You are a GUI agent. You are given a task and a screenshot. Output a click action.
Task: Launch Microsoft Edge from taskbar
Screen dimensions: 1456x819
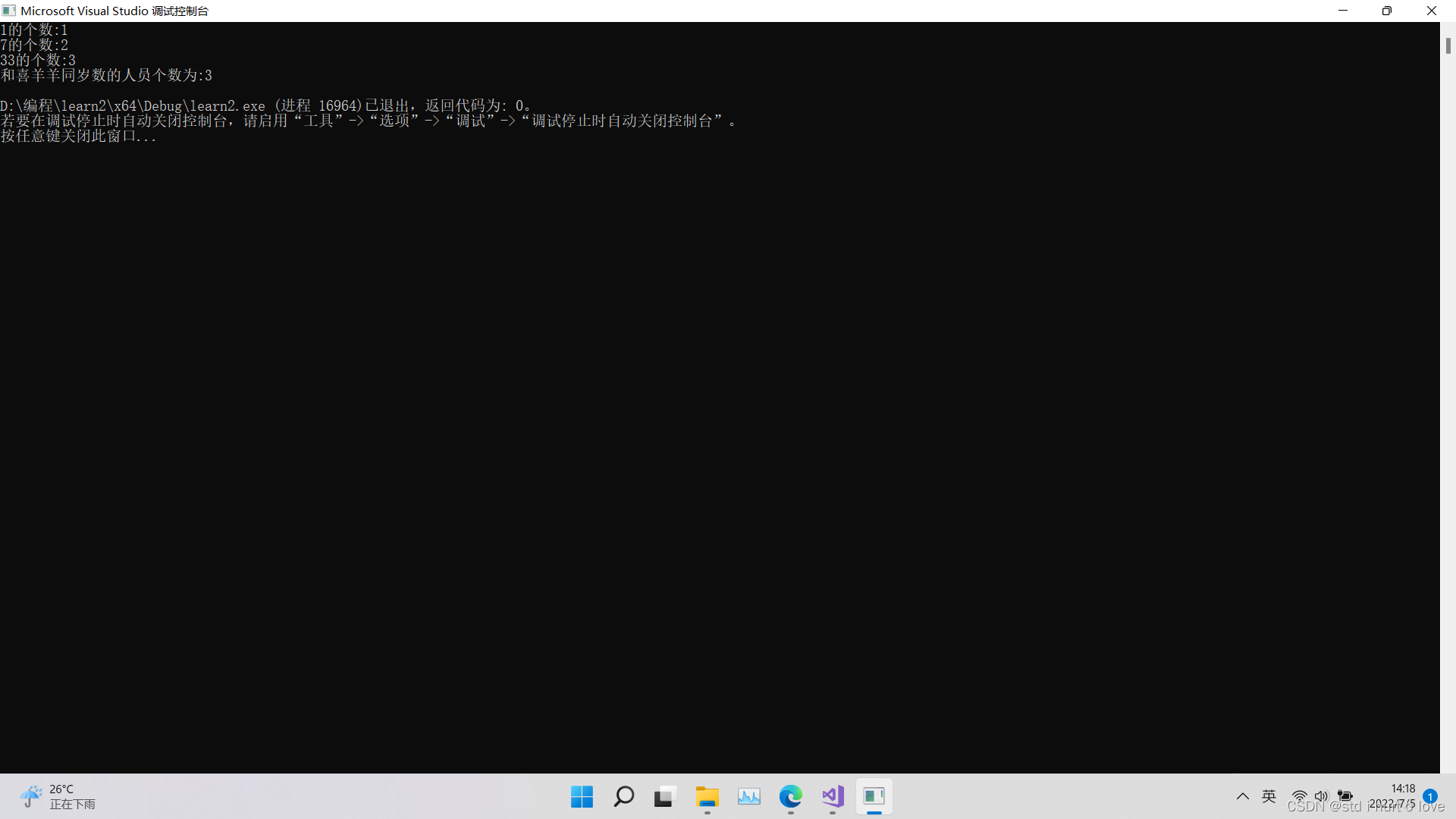pyautogui.click(x=790, y=796)
